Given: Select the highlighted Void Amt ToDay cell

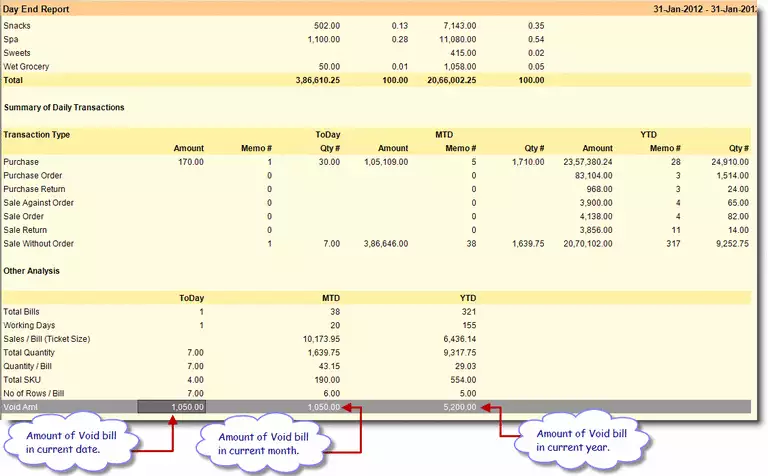Looking at the screenshot, I should [x=171, y=408].
